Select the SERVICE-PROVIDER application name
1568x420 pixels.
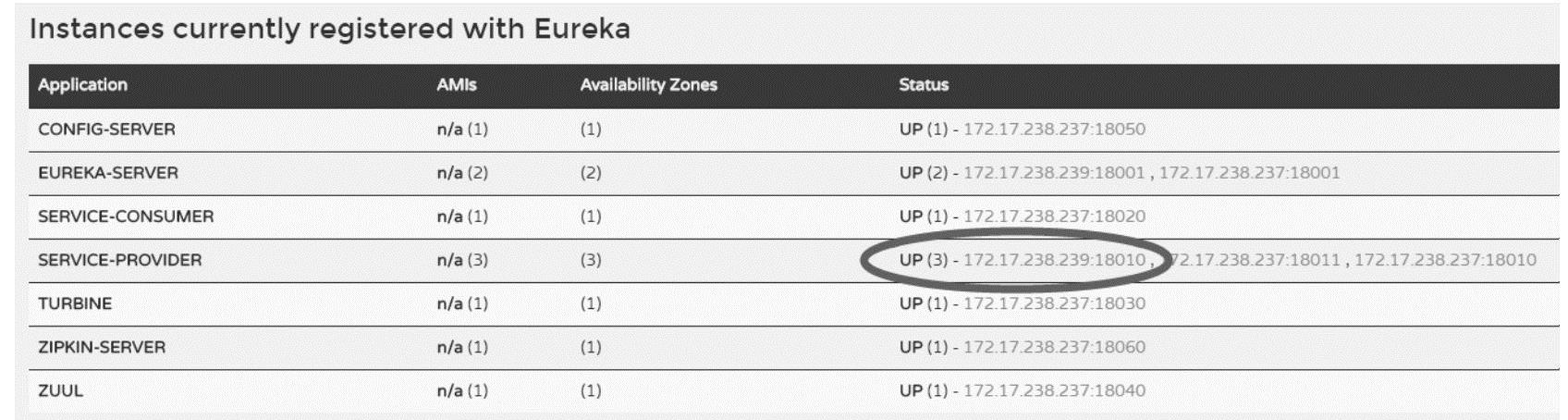click(119, 260)
